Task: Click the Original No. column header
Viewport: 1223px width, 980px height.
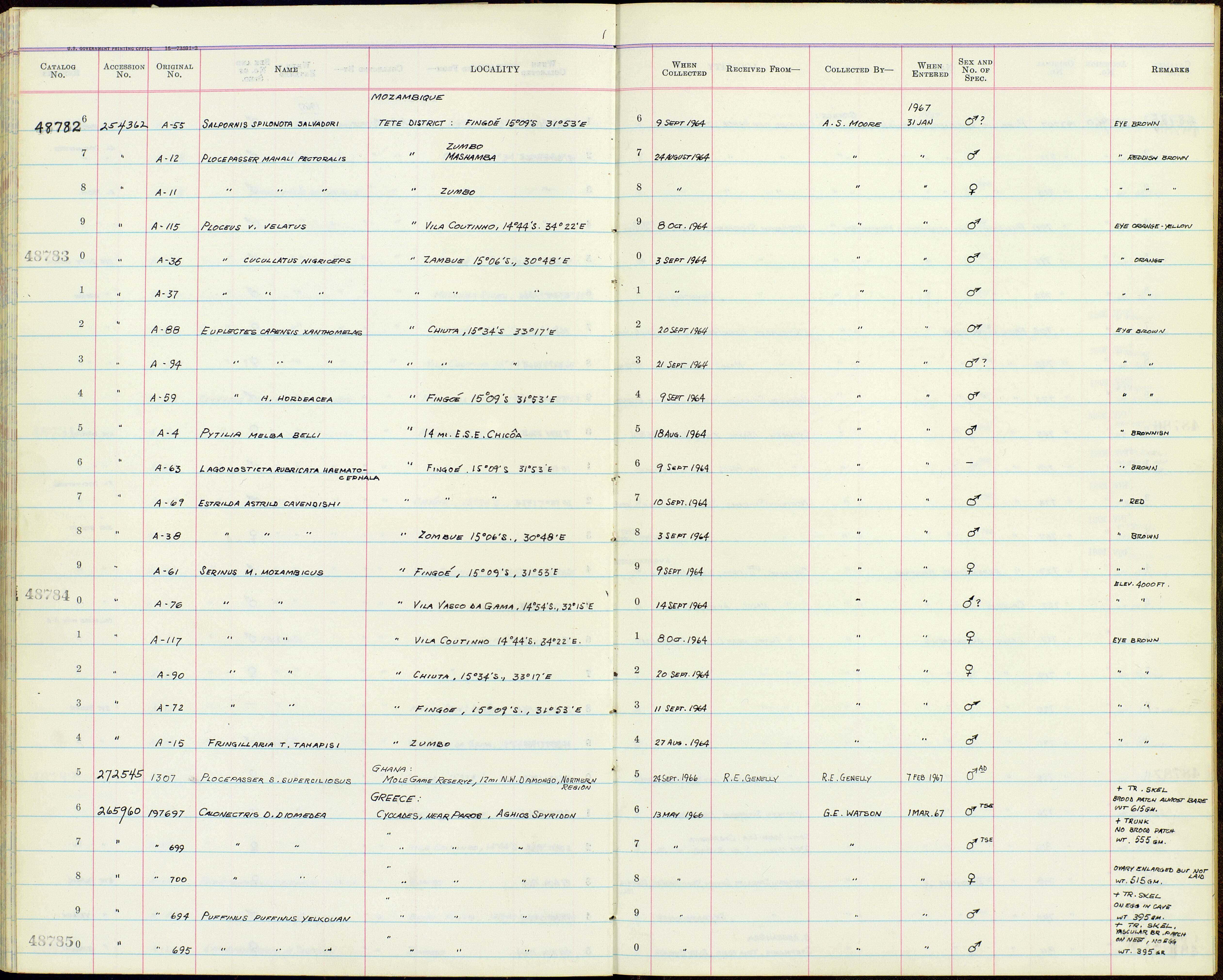Action: 175,70
